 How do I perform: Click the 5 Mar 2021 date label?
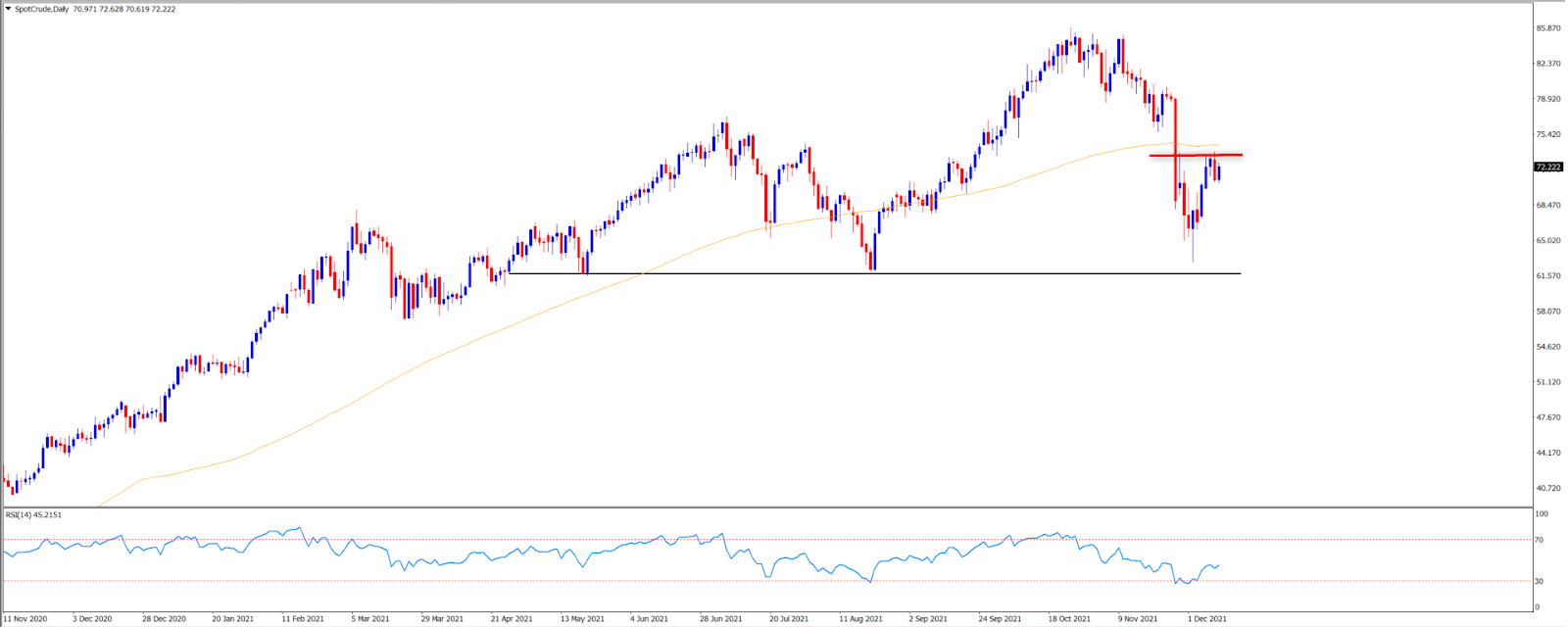click(x=371, y=619)
